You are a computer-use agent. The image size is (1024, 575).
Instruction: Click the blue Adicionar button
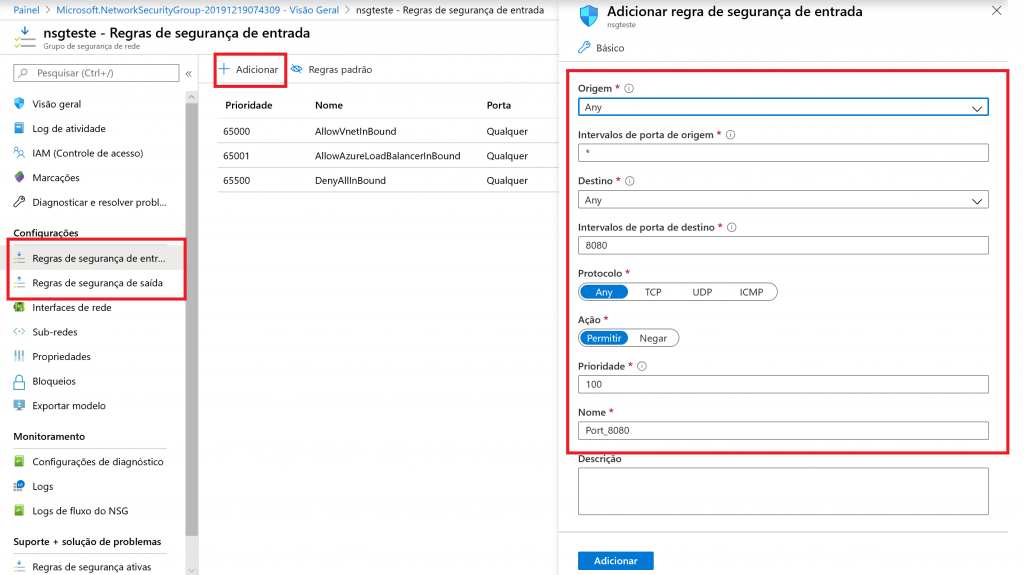(x=615, y=561)
